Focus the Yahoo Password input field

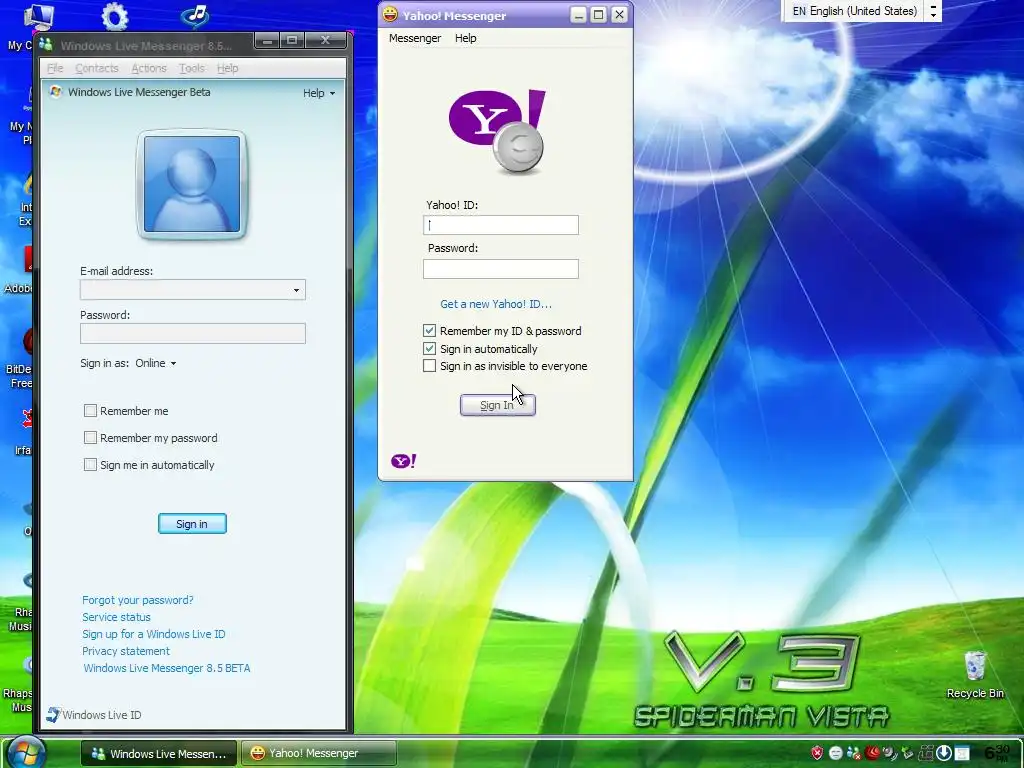pyautogui.click(x=501, y=268)
